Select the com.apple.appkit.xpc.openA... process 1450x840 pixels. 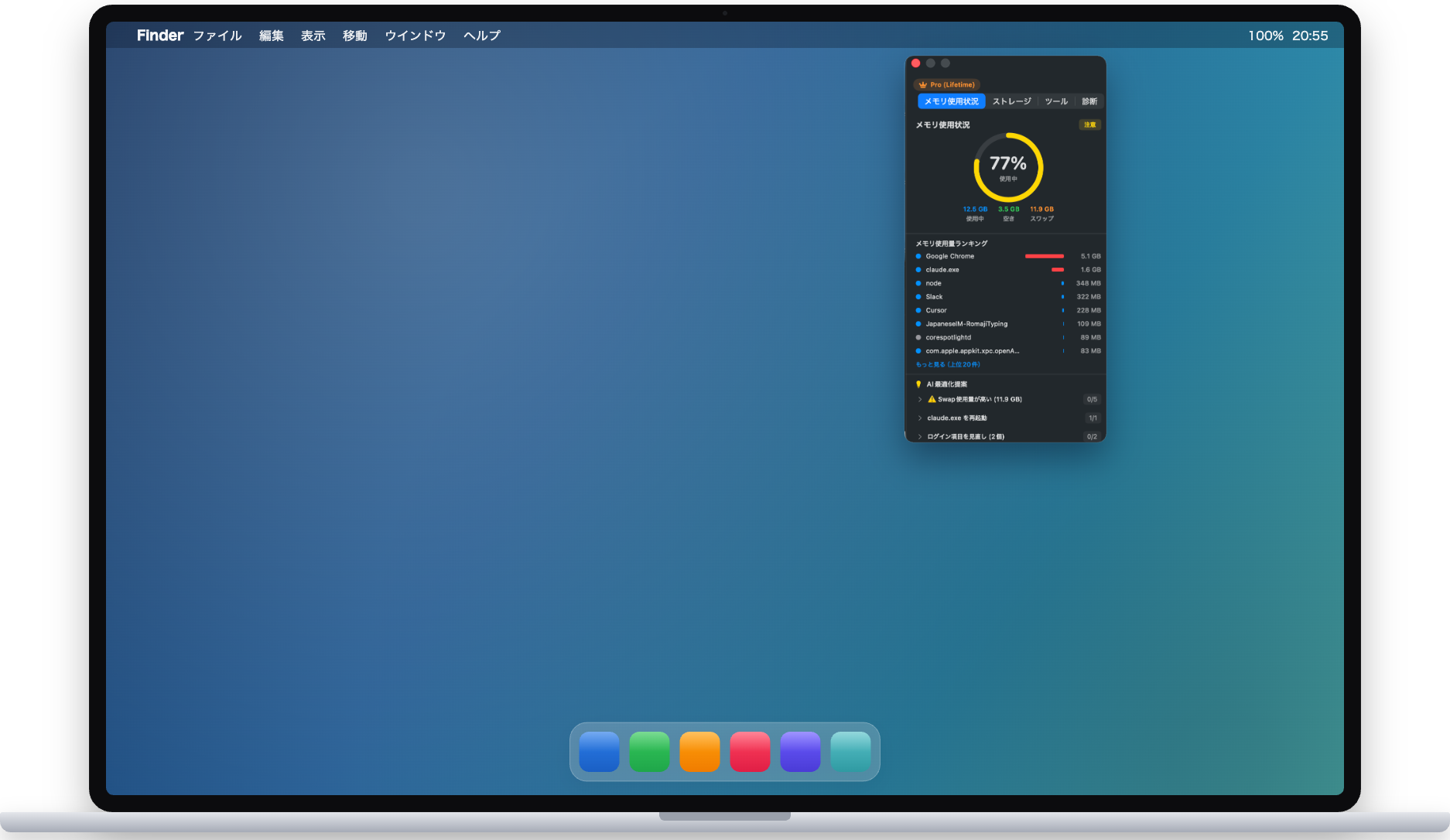(973, 351)
